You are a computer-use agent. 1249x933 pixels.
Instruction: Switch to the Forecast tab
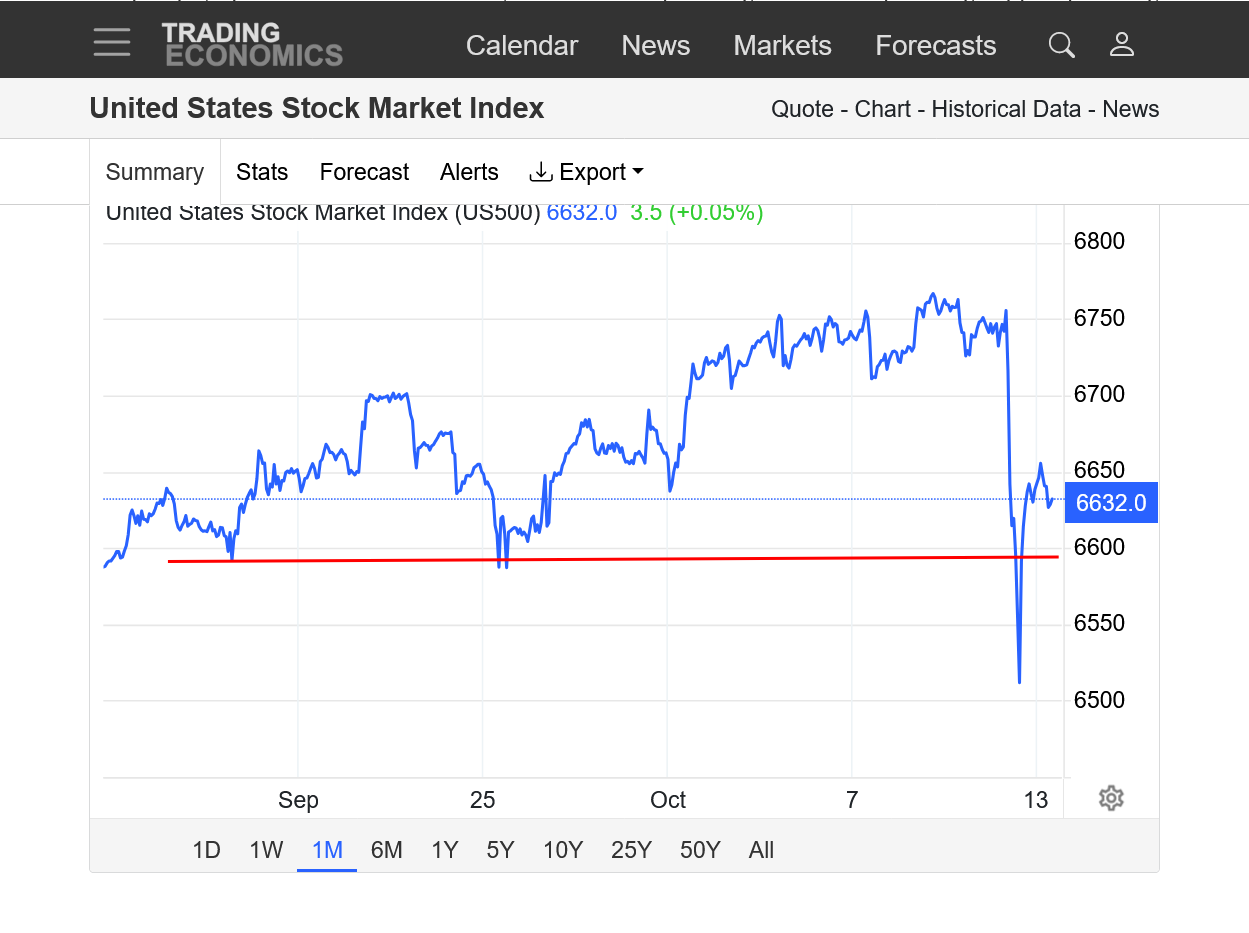pyautogui.click(x=364, y=172)
